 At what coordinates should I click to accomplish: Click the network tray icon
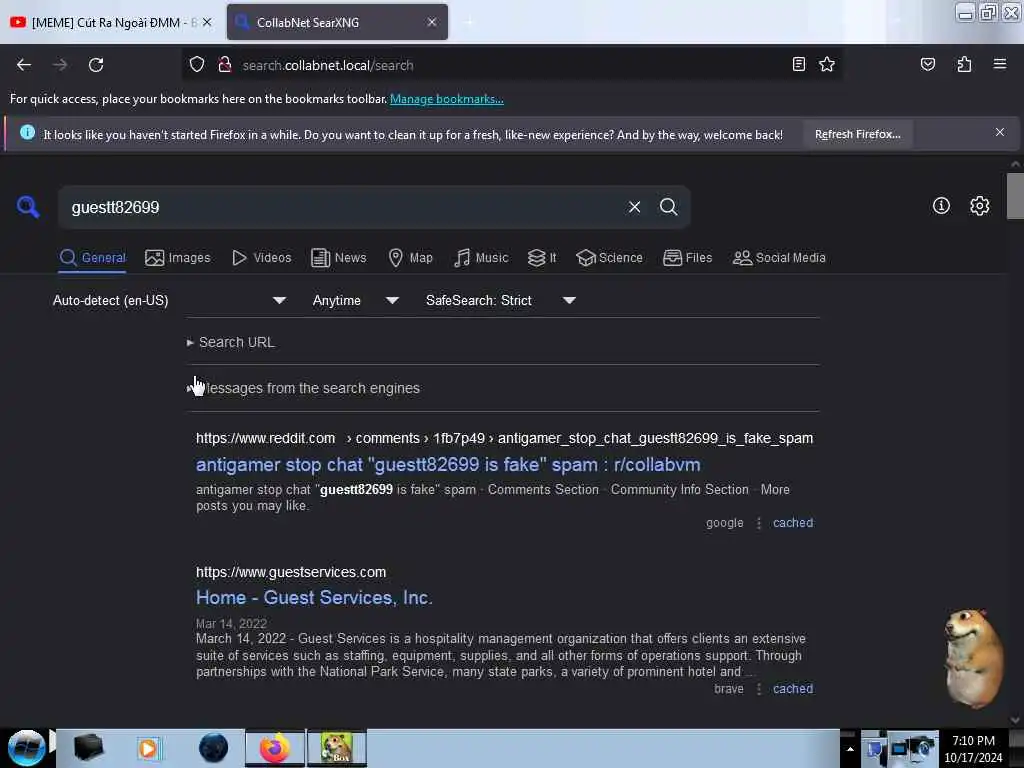899,749
